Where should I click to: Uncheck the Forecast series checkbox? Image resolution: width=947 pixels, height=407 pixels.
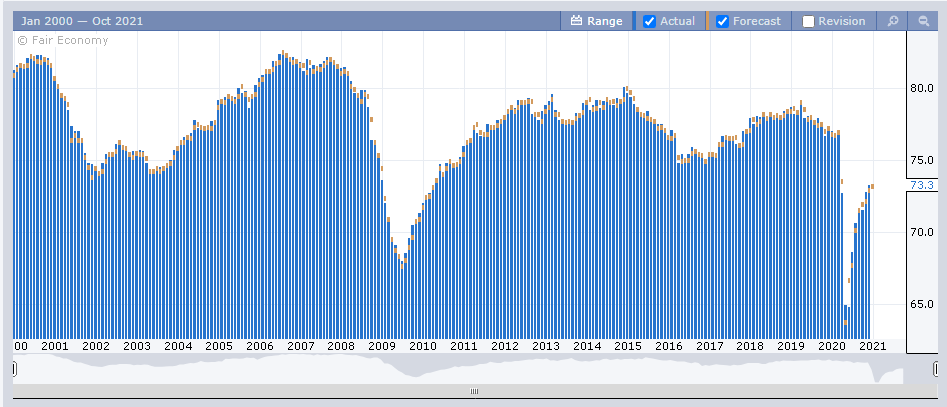point(722,22)
